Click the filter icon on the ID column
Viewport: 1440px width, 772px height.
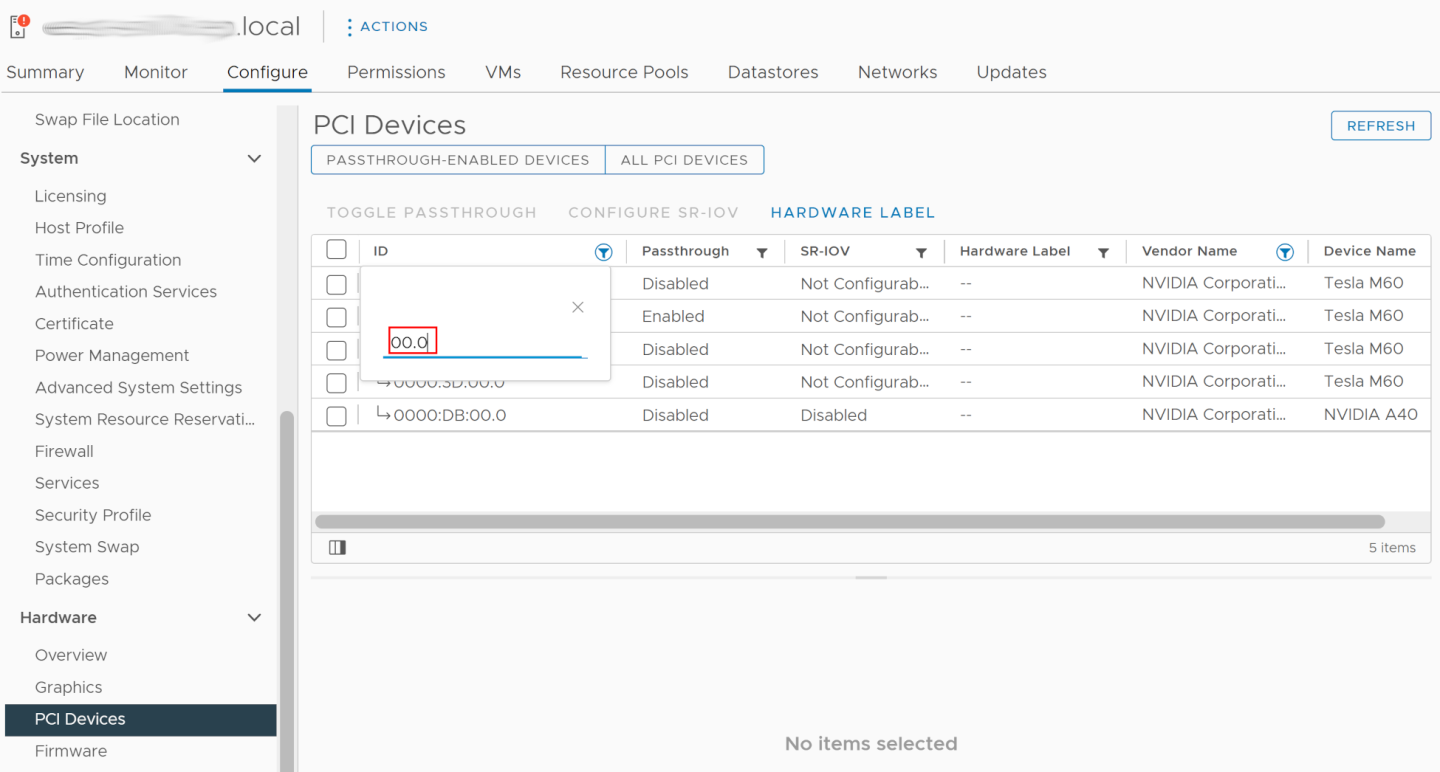click(603, 252)
